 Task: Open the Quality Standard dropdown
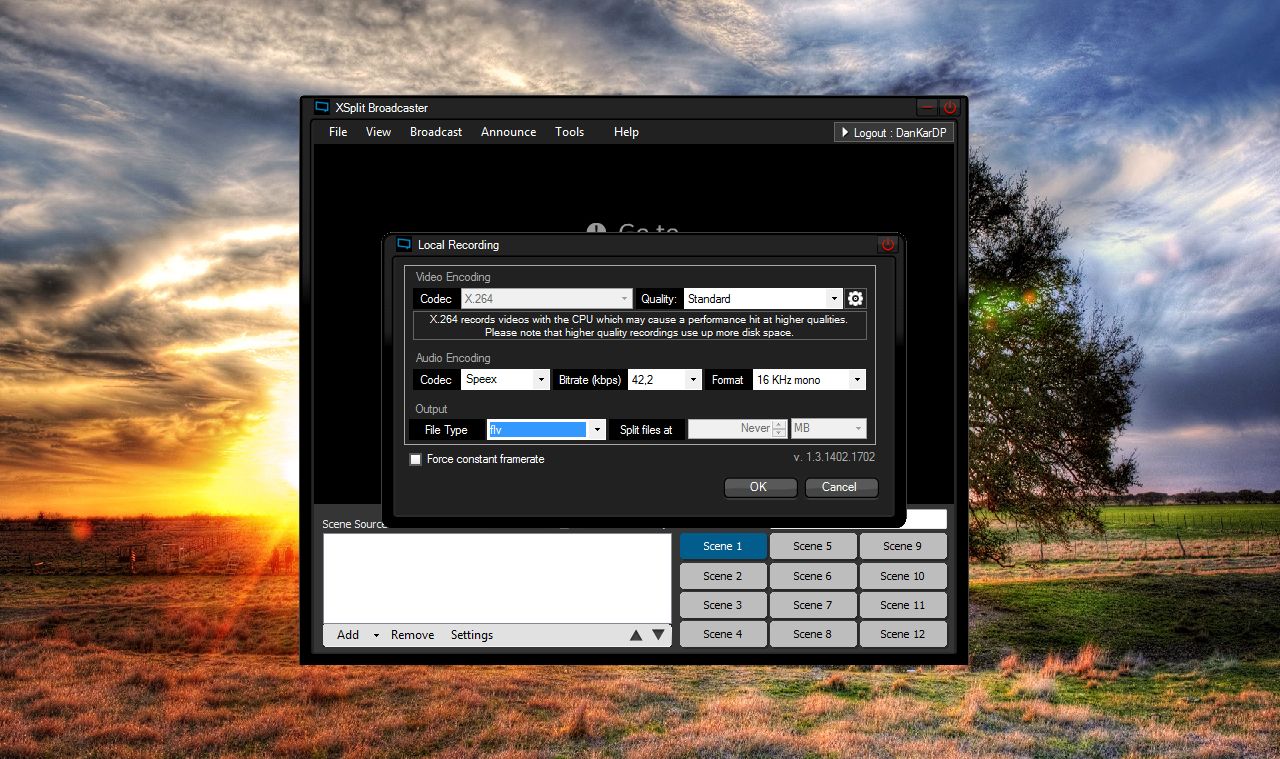click(763, 298)
